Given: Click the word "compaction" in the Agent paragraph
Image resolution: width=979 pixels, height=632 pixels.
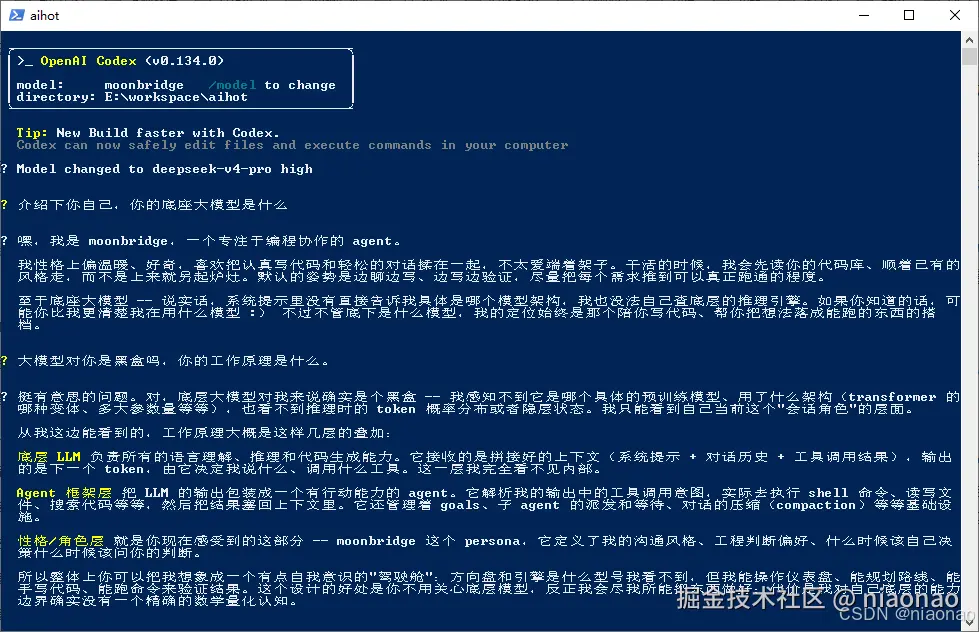Looking at the screenshot, I should coord(815,505).
